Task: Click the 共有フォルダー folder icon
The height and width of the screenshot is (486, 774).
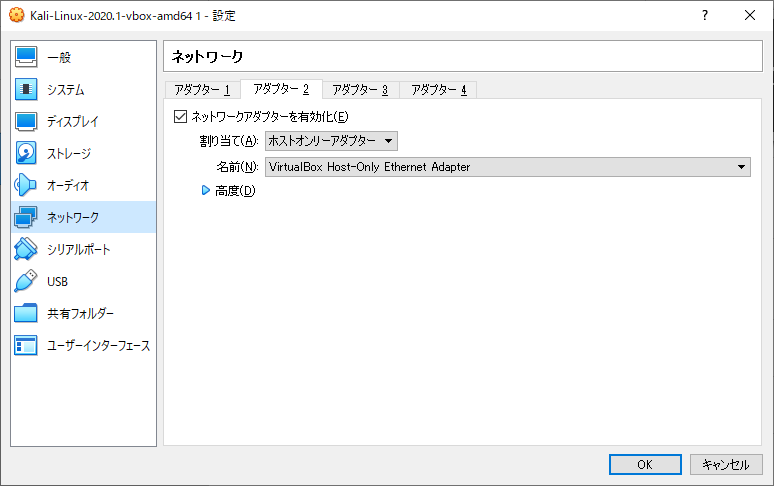Action: point(26,313)
